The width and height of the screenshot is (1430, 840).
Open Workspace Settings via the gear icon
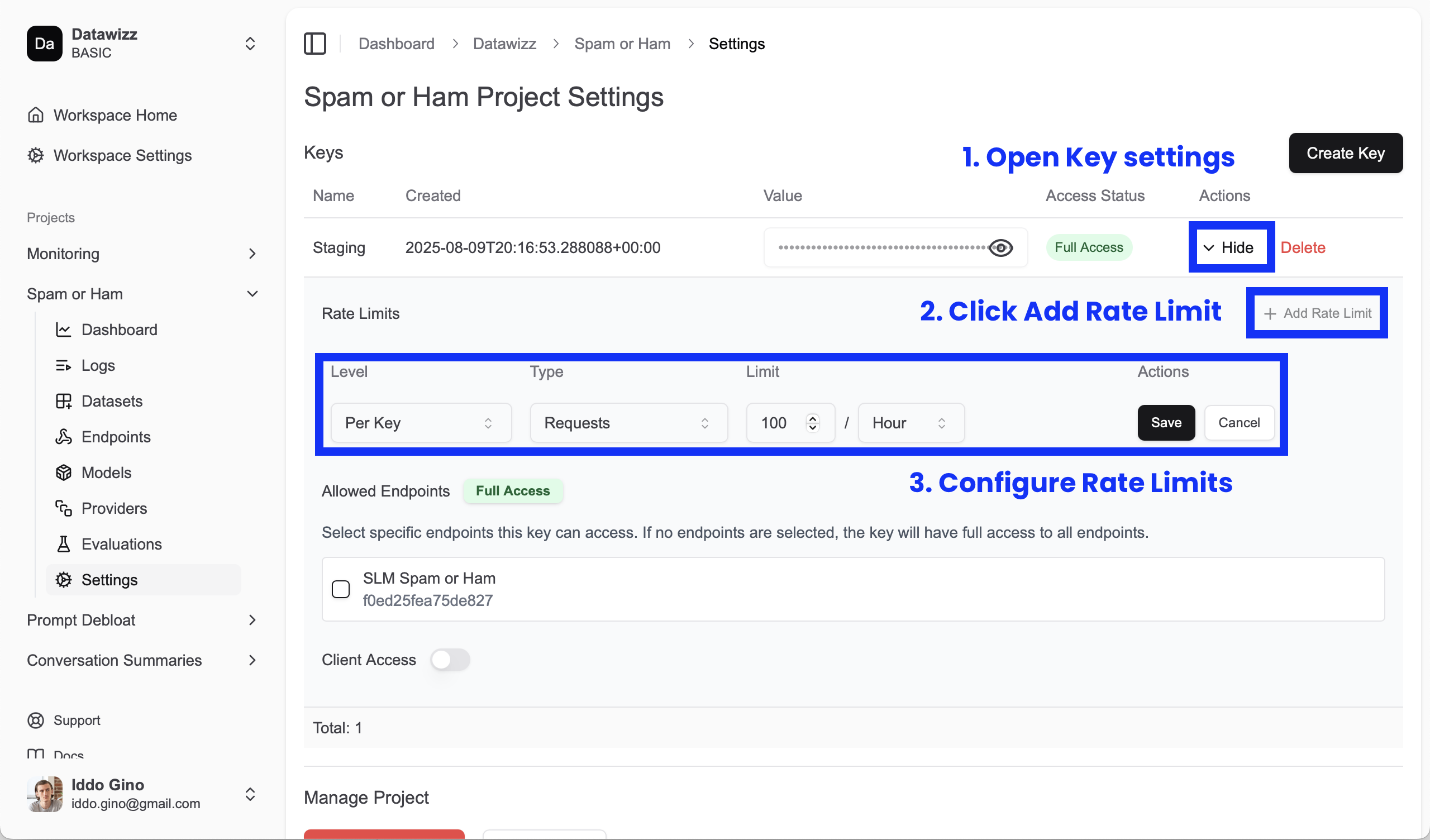click(x=35, y=155)
